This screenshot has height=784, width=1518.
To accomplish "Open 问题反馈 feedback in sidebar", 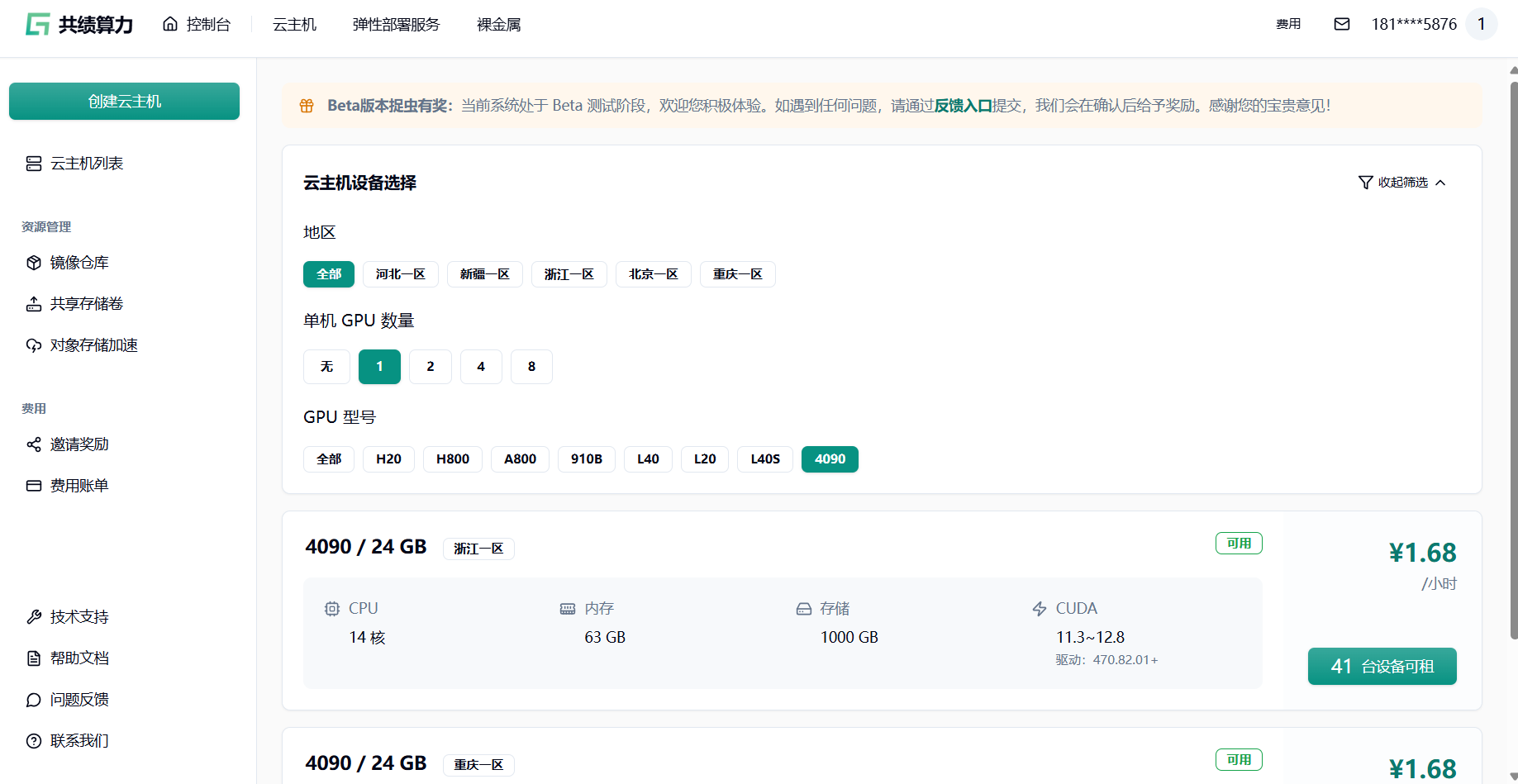I will [x=79, y=700].
